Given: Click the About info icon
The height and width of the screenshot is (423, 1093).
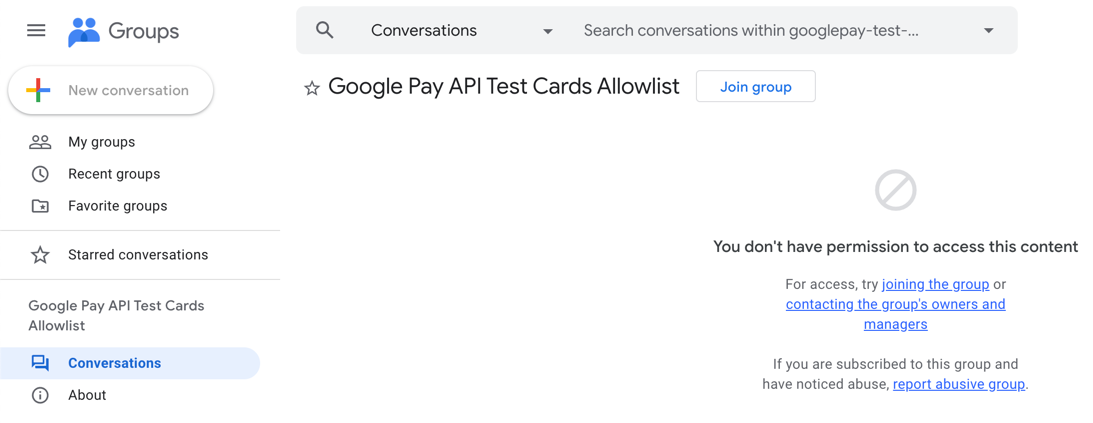Looking at the screenshot, I should pyautogui.click(x=40, y=395).
